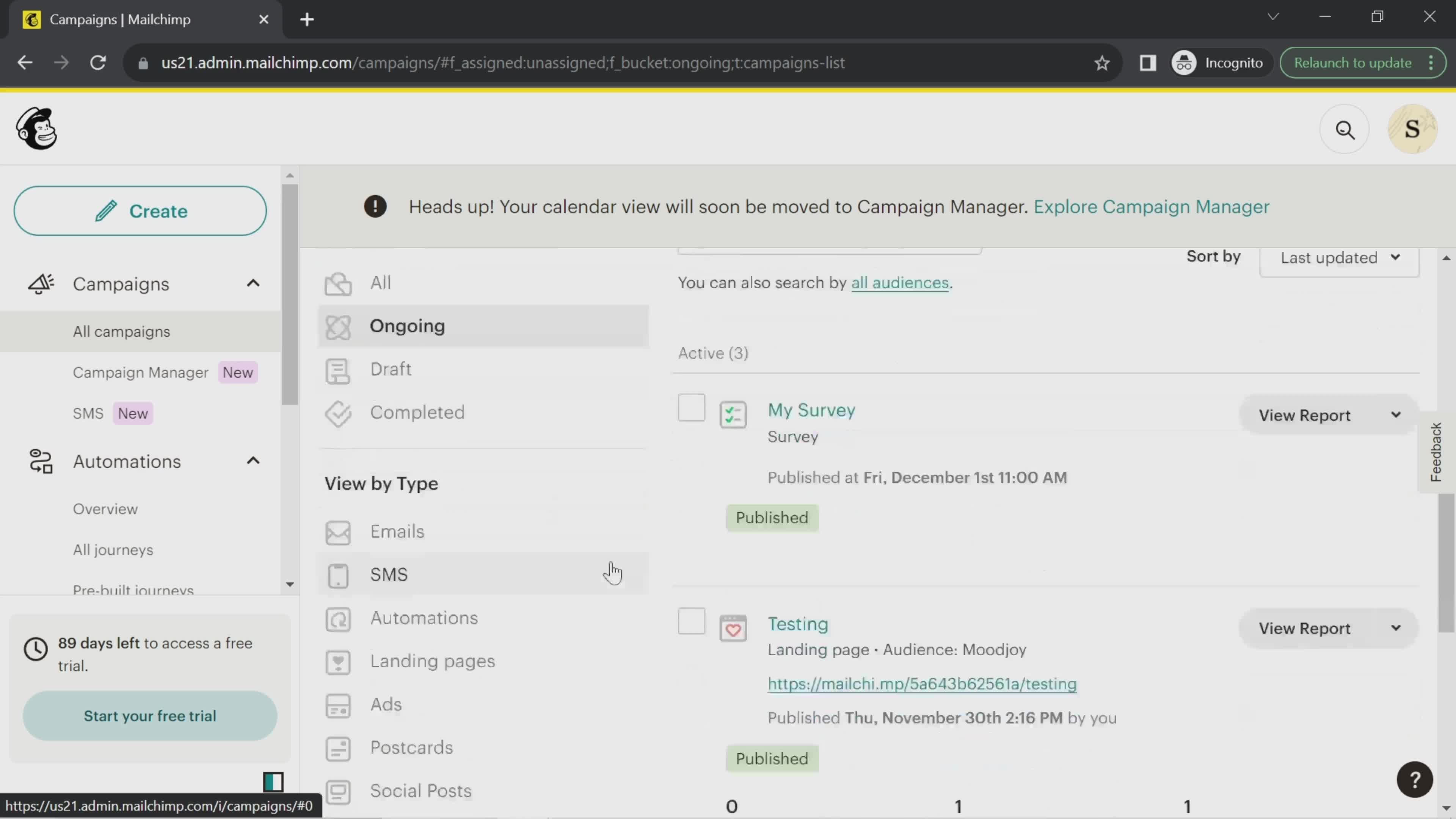Open Chrome menu three dots

tap(1431, 62)
